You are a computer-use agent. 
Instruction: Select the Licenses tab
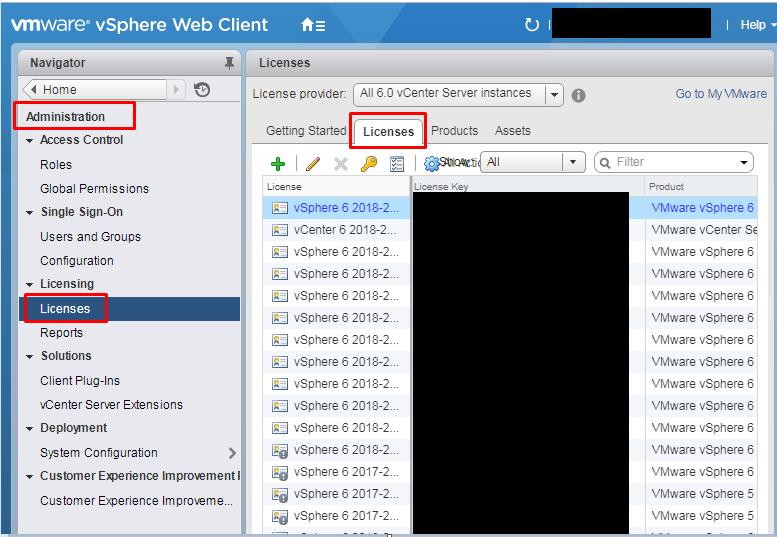[388, 132]
